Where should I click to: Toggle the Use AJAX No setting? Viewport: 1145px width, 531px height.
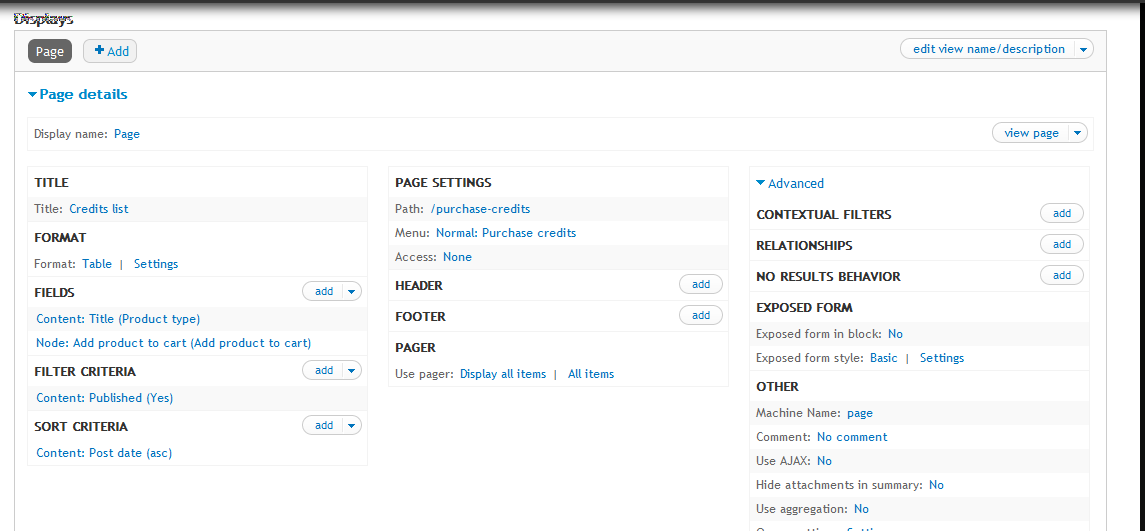point(824,461)
